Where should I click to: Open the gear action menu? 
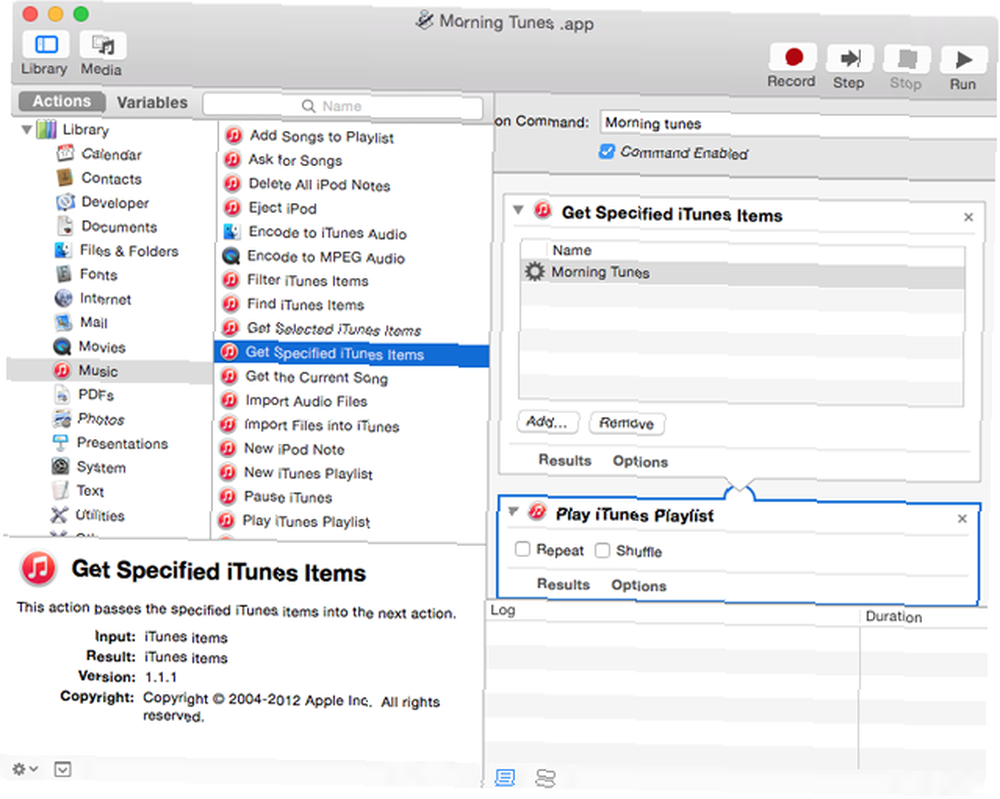click(26, 769)
